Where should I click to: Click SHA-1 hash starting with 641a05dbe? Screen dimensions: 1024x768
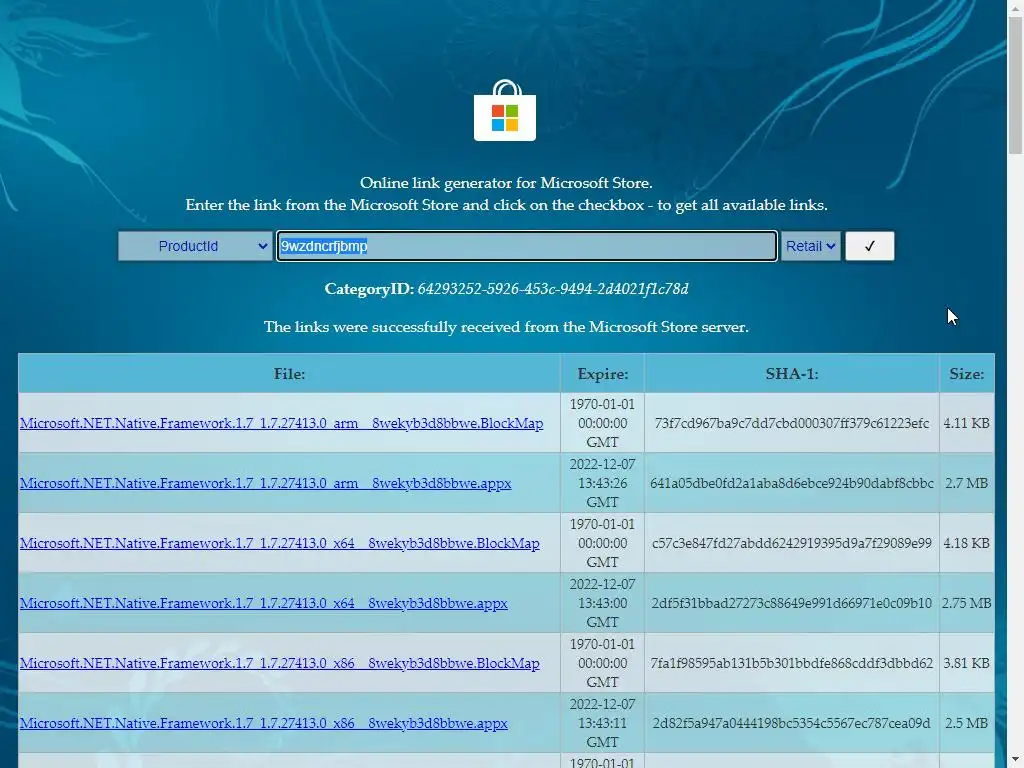(792, 483)
